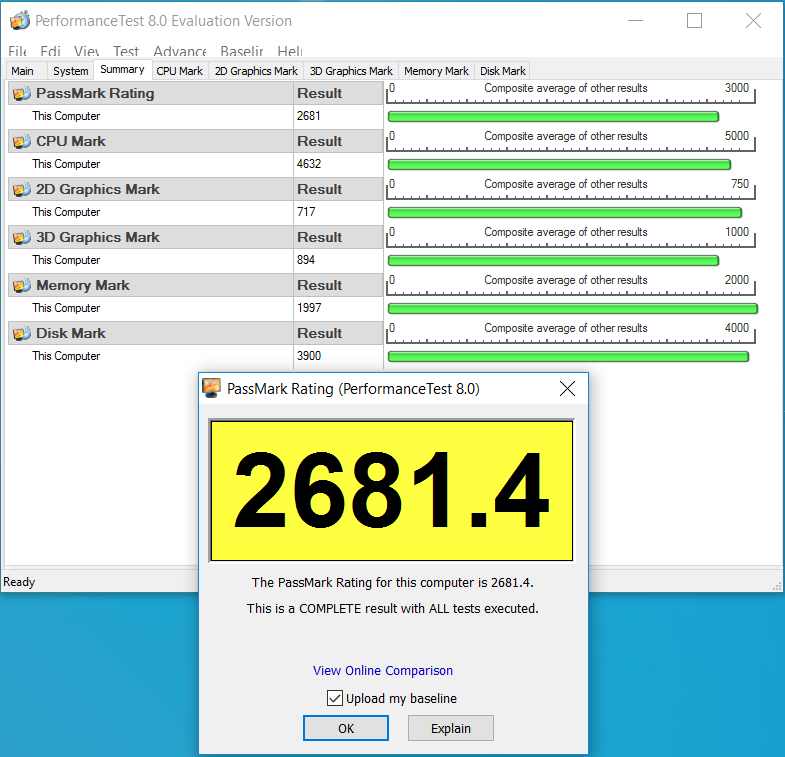Click This Computer under Disk Mark
Image resolution: width=785 pixels, height=757 pixels.
coord(66,356)
